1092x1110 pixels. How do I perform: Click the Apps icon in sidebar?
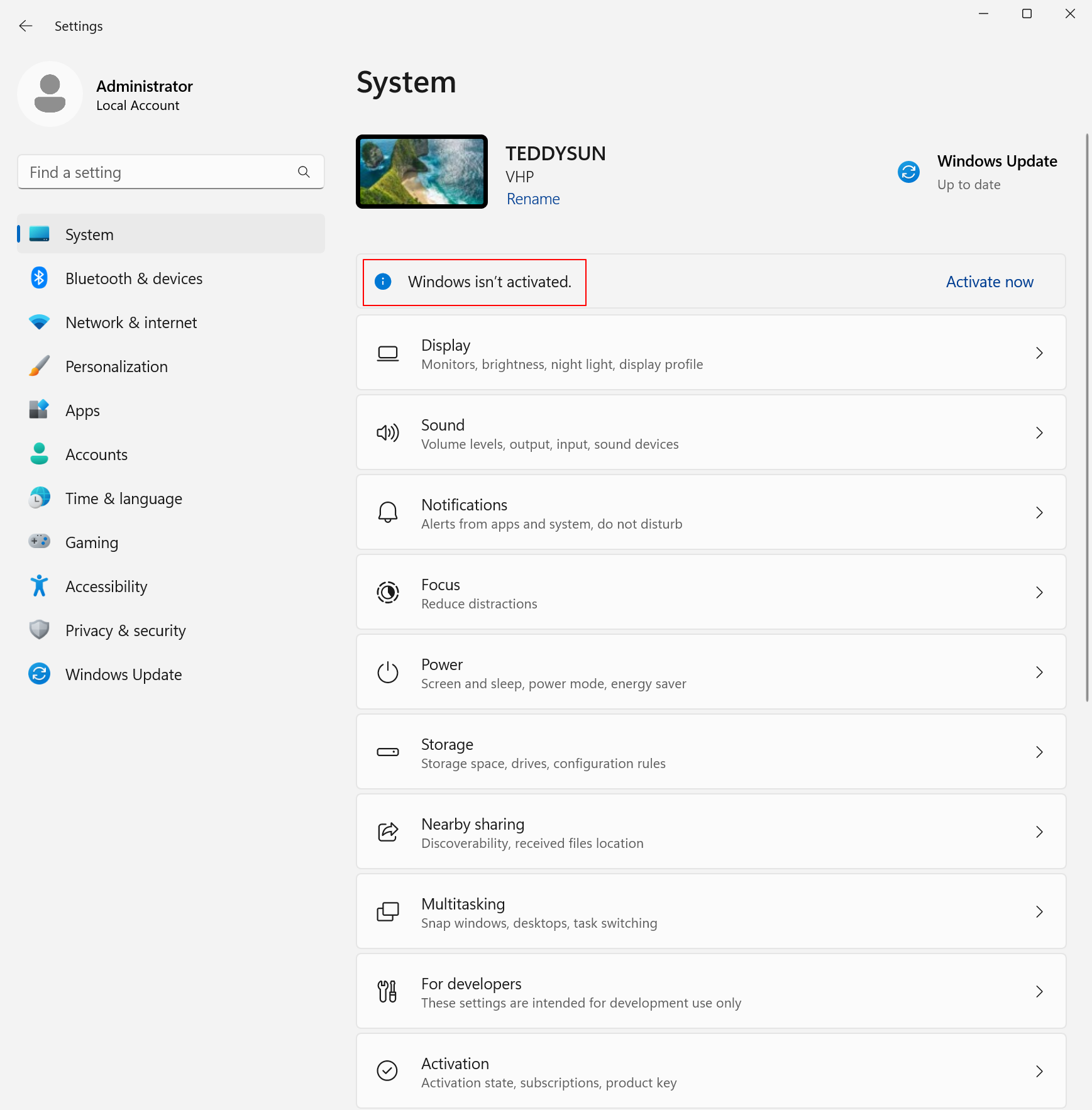click(39, 410)
